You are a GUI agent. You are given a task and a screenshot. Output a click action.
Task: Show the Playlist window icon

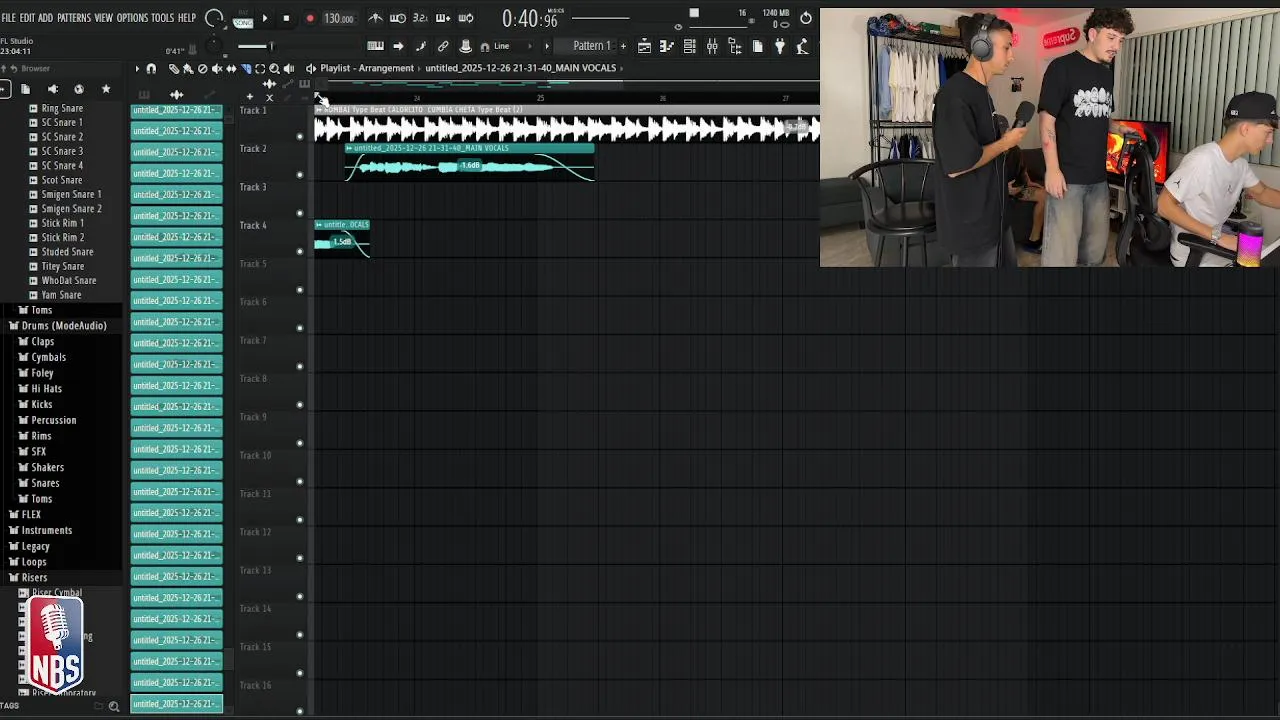(x=644, y=46)
